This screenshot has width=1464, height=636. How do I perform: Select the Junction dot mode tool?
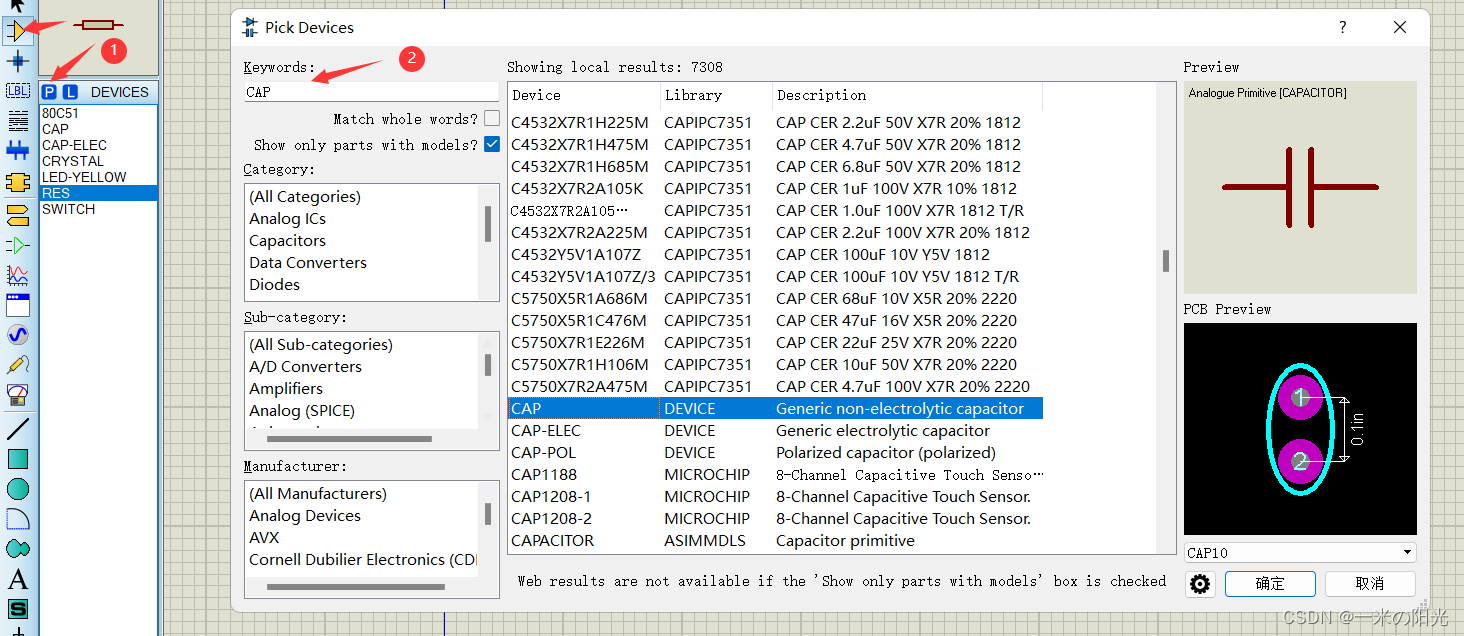(18, 61)
